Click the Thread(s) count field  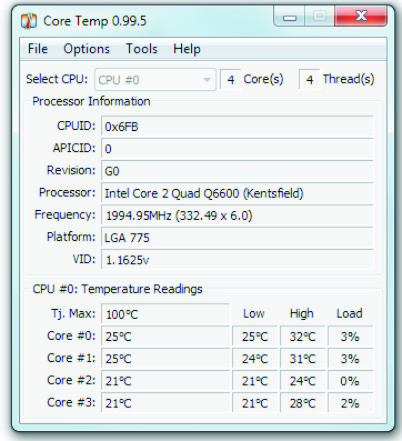(309, 80)
